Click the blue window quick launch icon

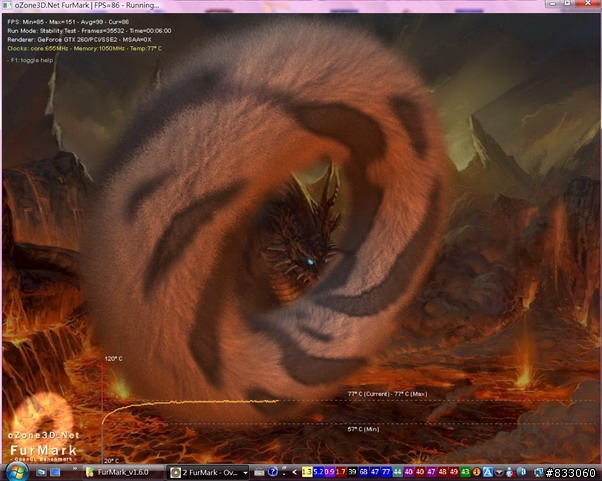click(55, 472)
